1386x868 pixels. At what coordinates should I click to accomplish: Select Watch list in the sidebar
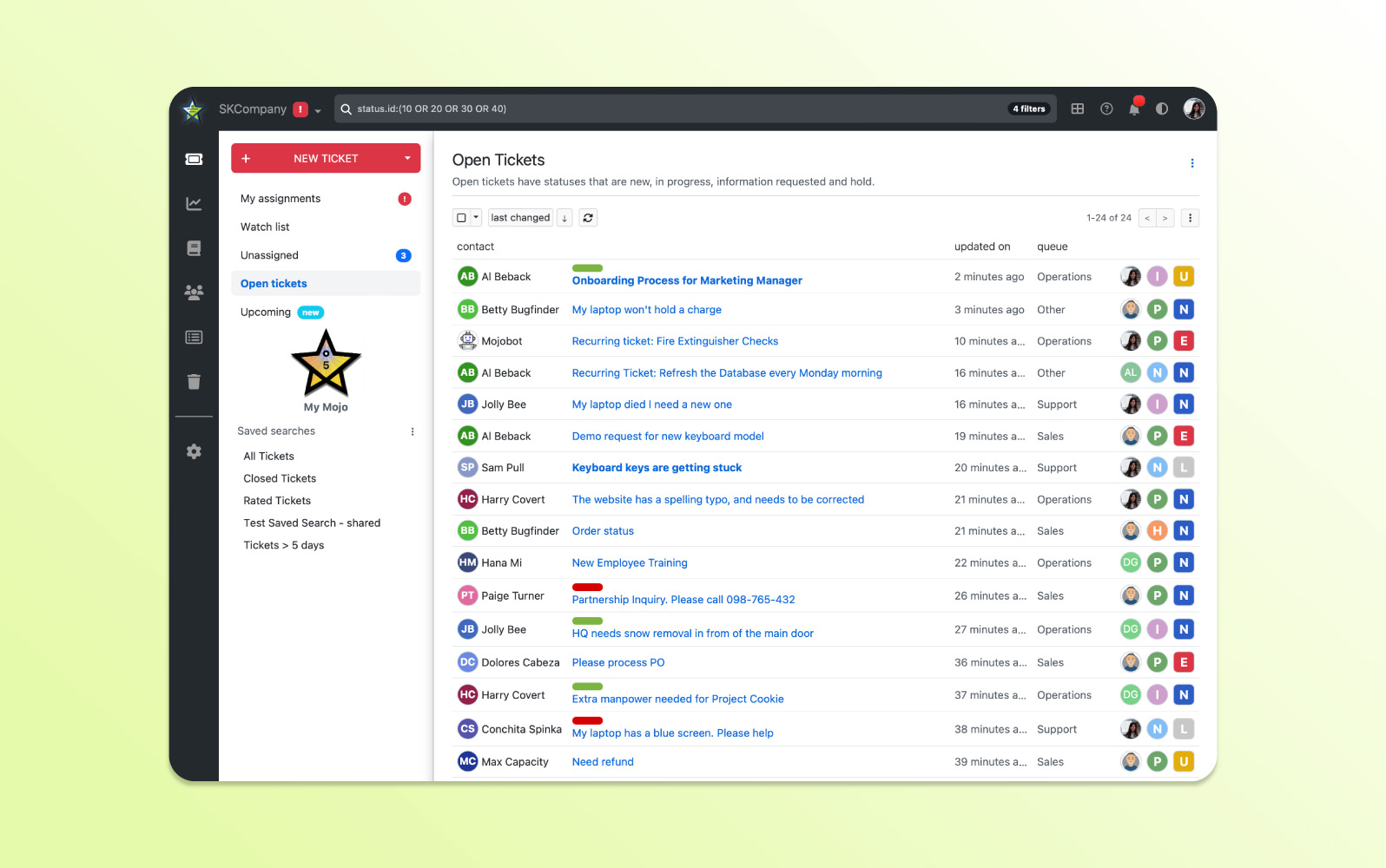326,227
